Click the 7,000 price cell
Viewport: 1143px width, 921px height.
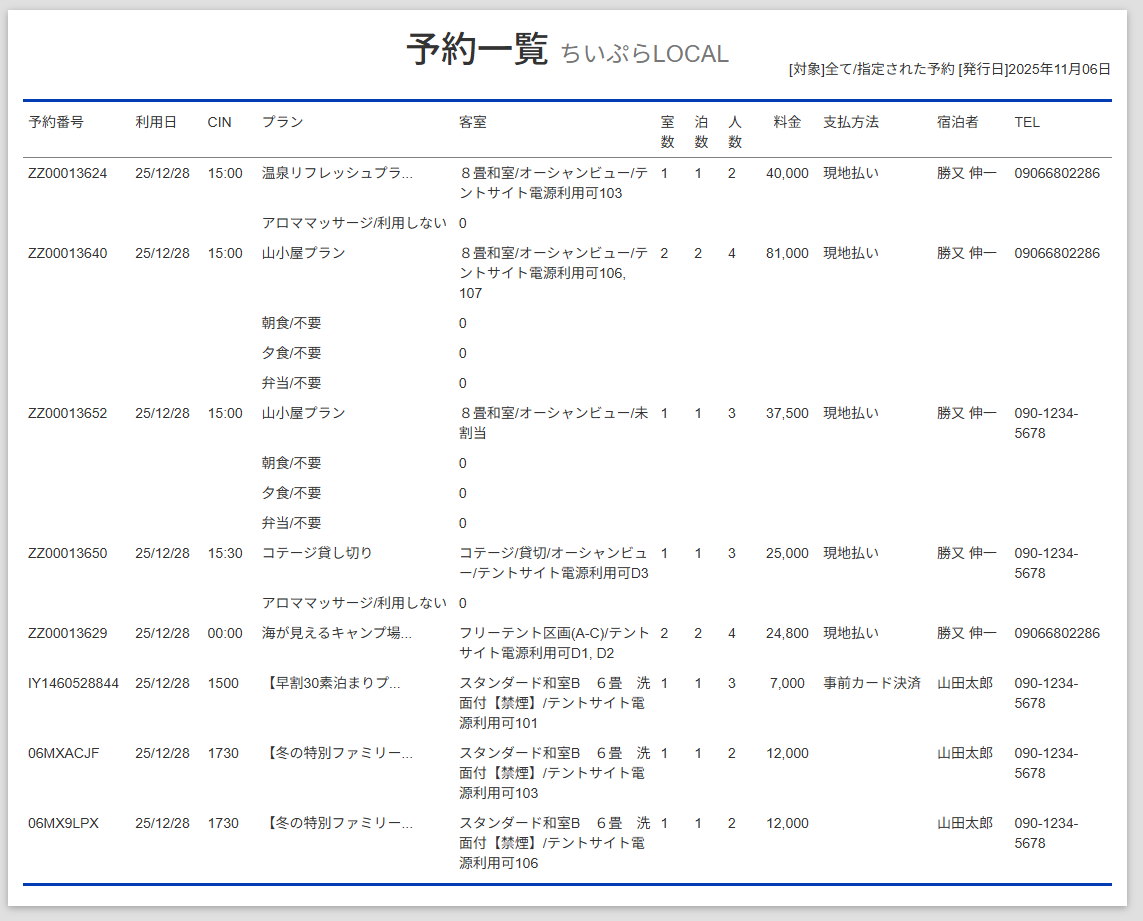click(787, 683)
